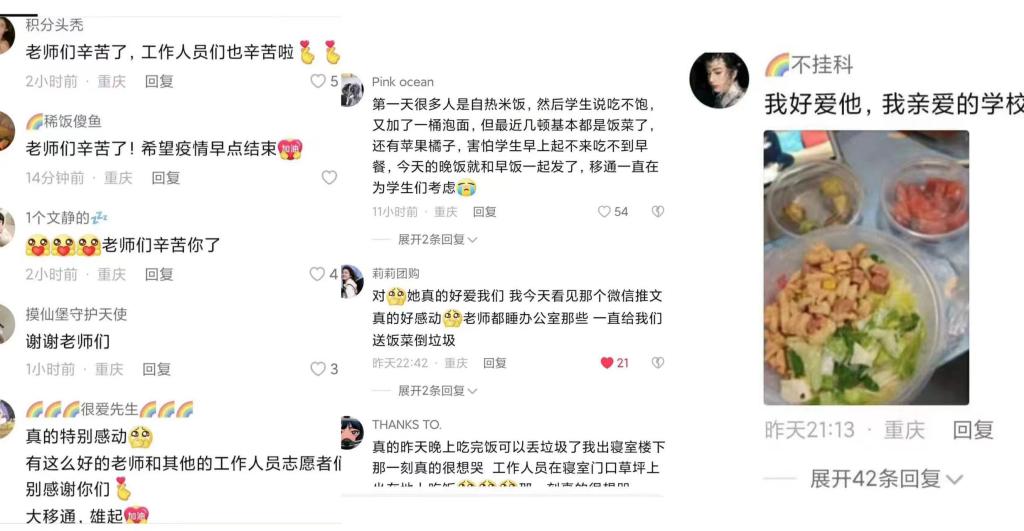Viewport: 1024px width, 531px height.
Task: Reply to 不挂科's comment
Action: (x=973, y=430)
